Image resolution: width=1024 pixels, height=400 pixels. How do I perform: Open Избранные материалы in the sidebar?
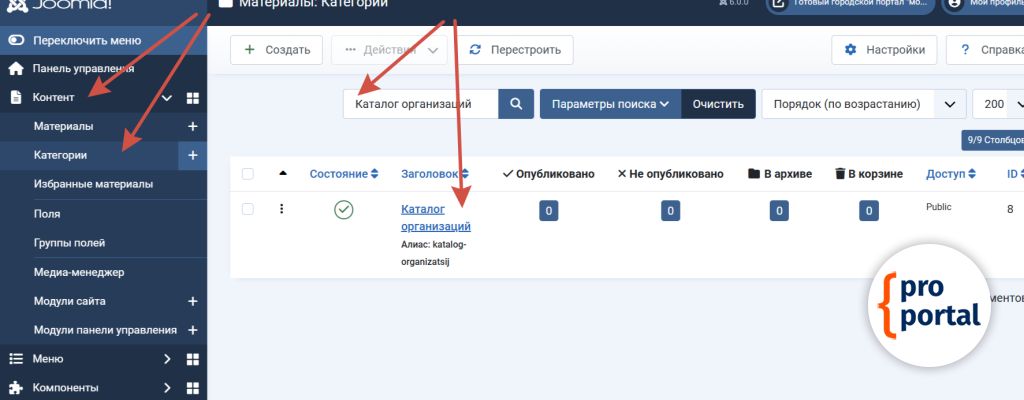coord(93,185)
